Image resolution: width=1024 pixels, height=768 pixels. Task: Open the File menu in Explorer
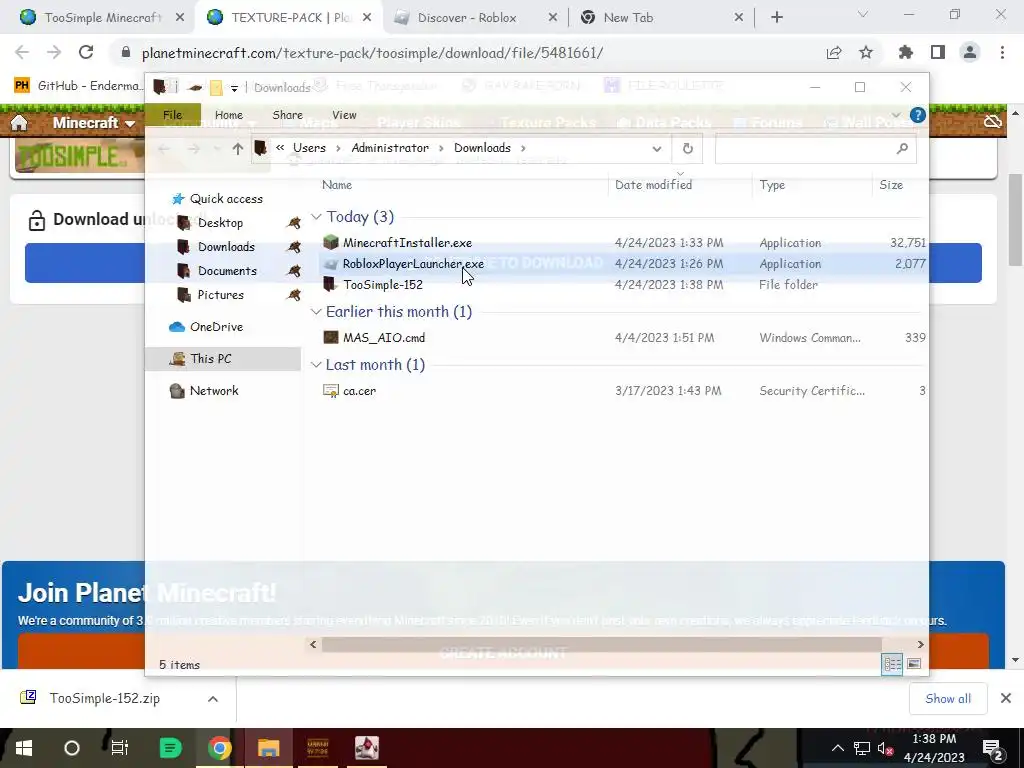click(x=172, y=115)
